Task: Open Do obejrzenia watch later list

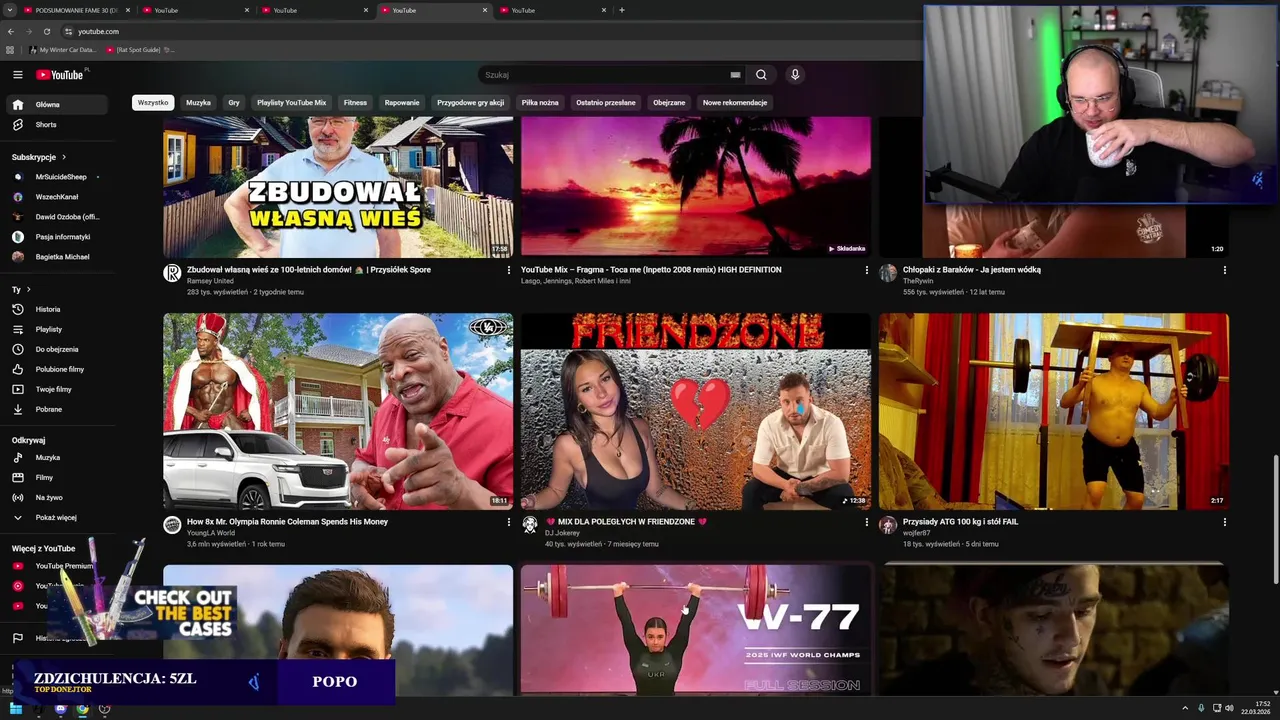Action: (x=60, y=349)
